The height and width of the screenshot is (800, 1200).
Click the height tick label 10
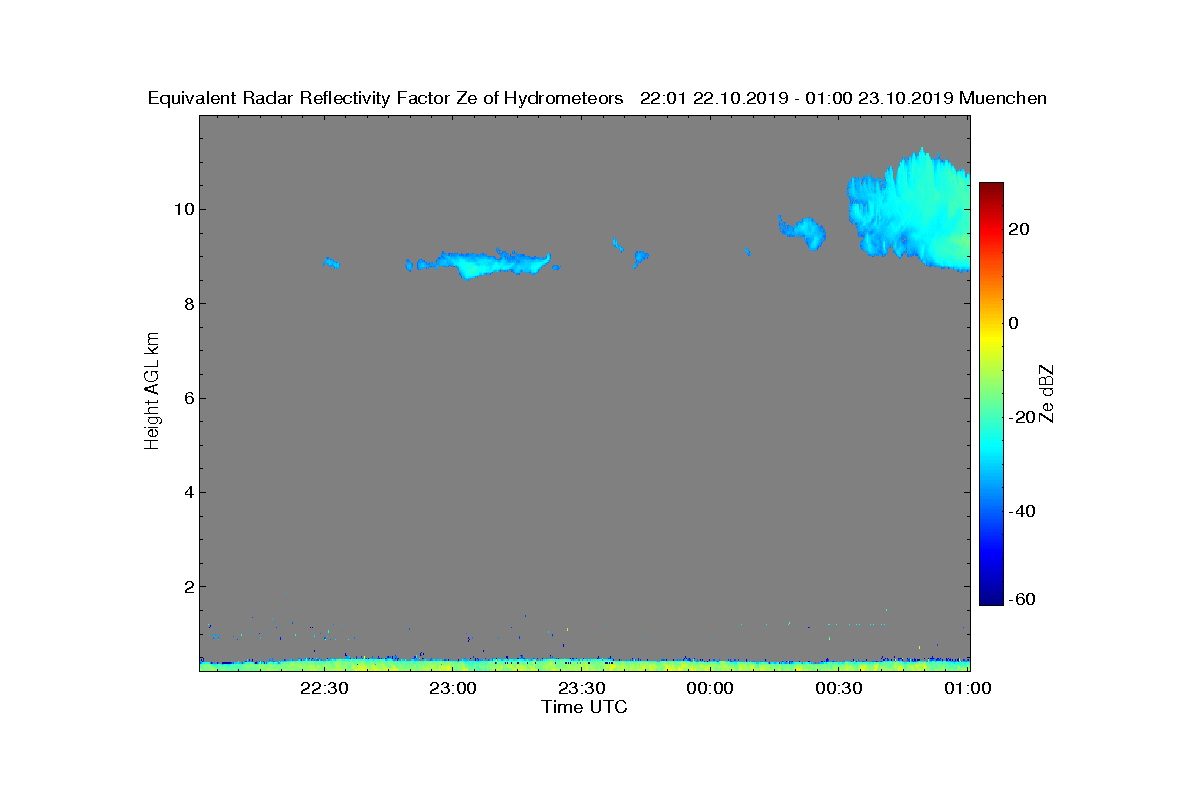[184, 209]
